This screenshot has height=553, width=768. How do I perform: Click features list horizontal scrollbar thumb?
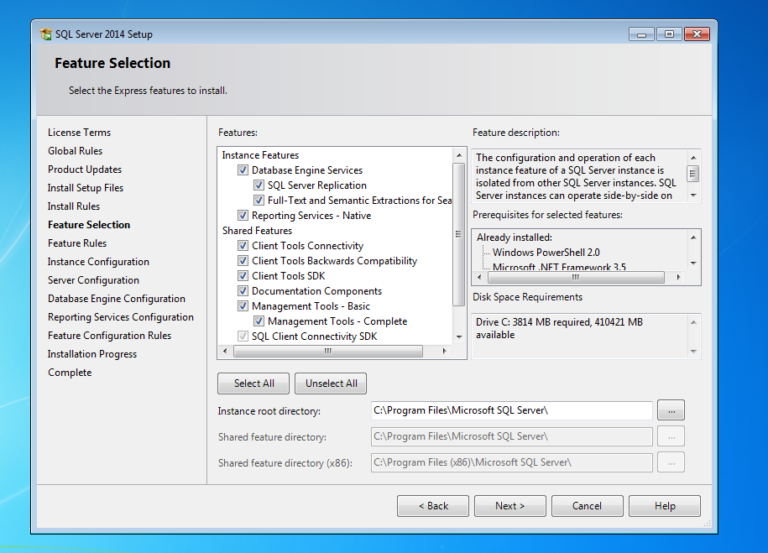(328, 351)
